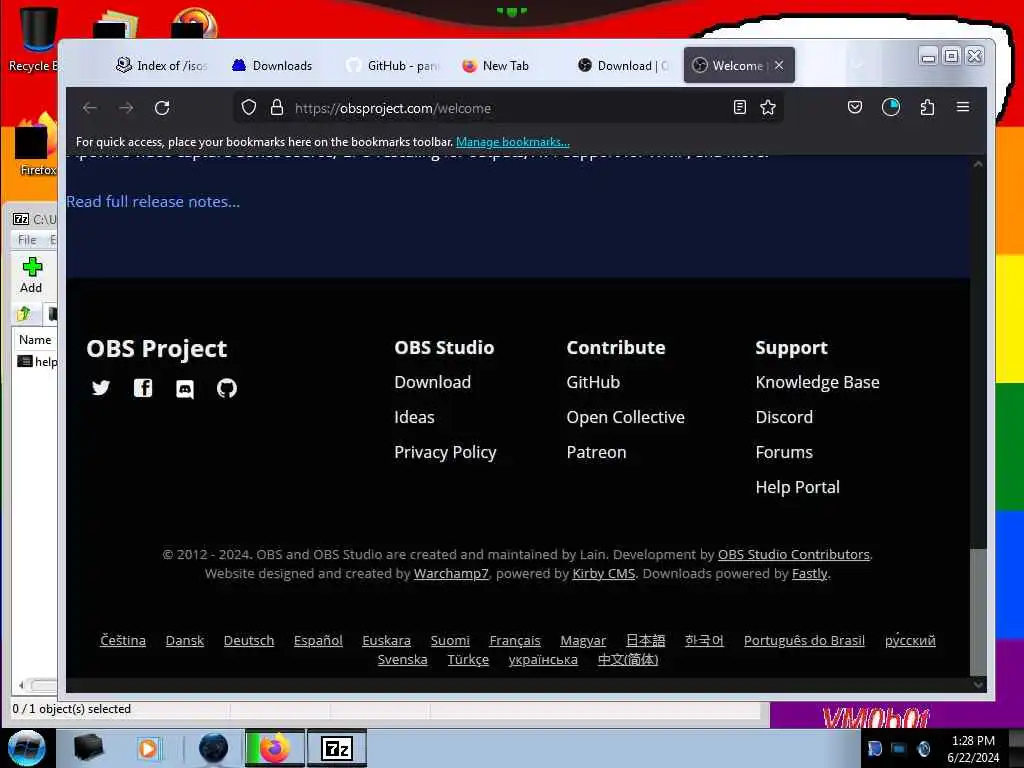Switch language to Português do Brasil

(x=804, y=641)
